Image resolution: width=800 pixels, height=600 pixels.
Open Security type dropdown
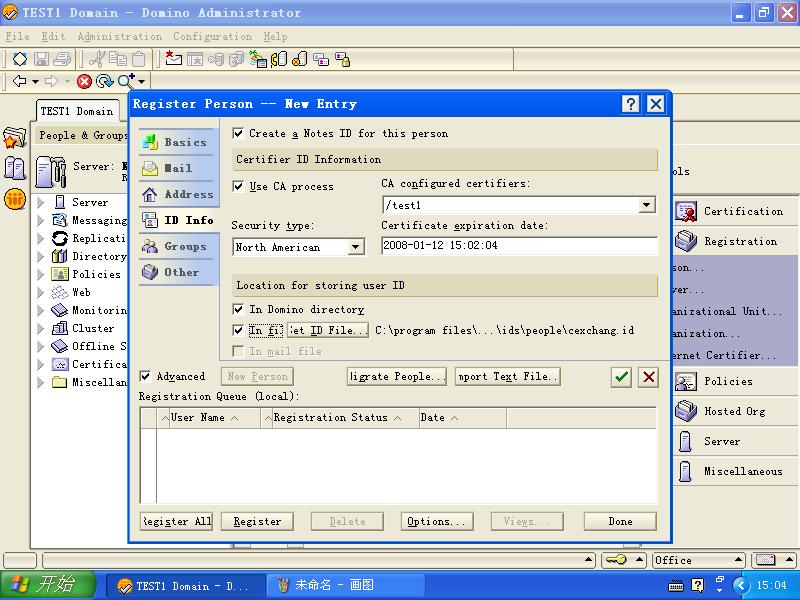click(356, 247)
